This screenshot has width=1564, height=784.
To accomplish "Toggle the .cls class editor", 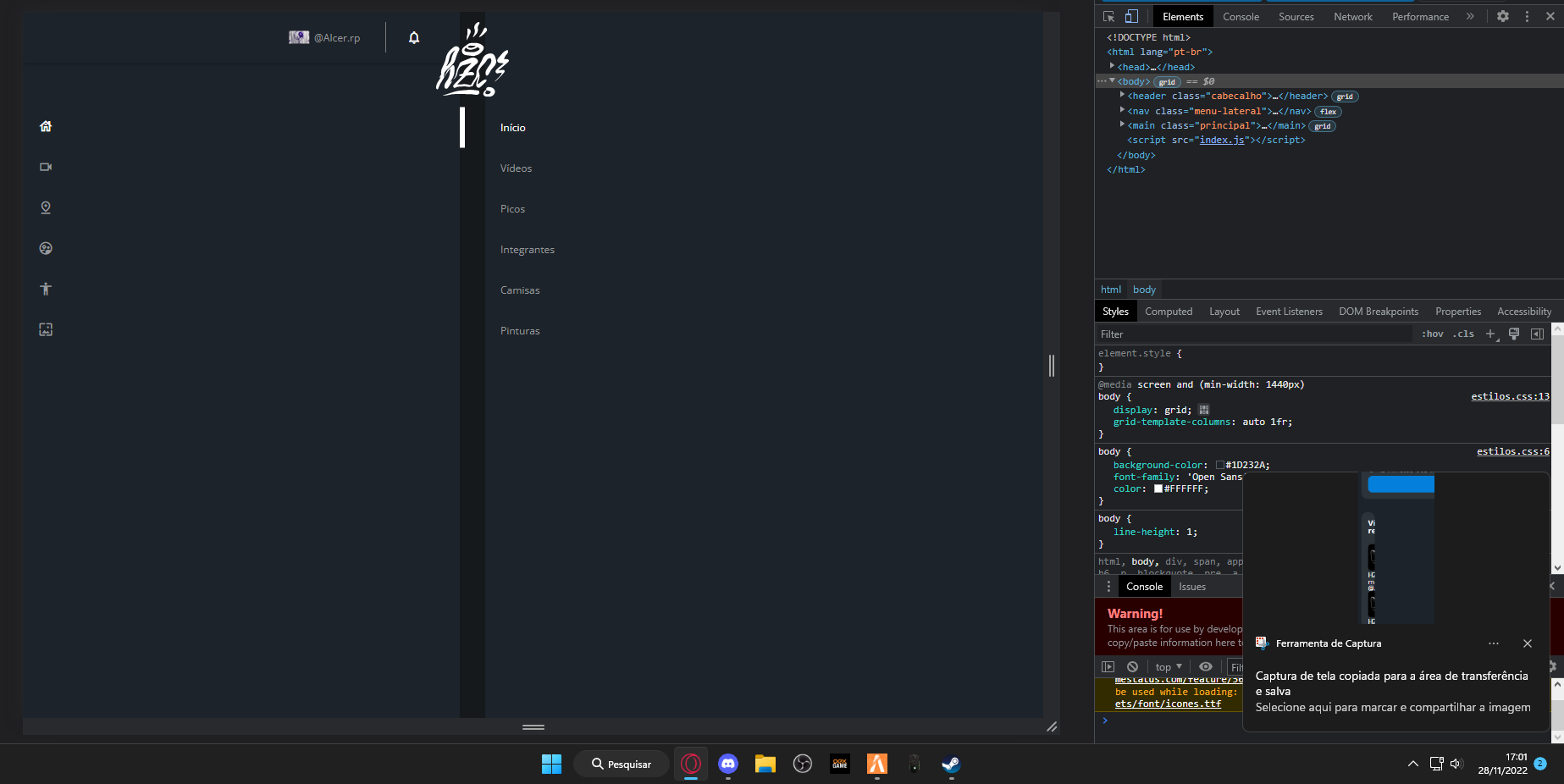I will coord(1464,334).
